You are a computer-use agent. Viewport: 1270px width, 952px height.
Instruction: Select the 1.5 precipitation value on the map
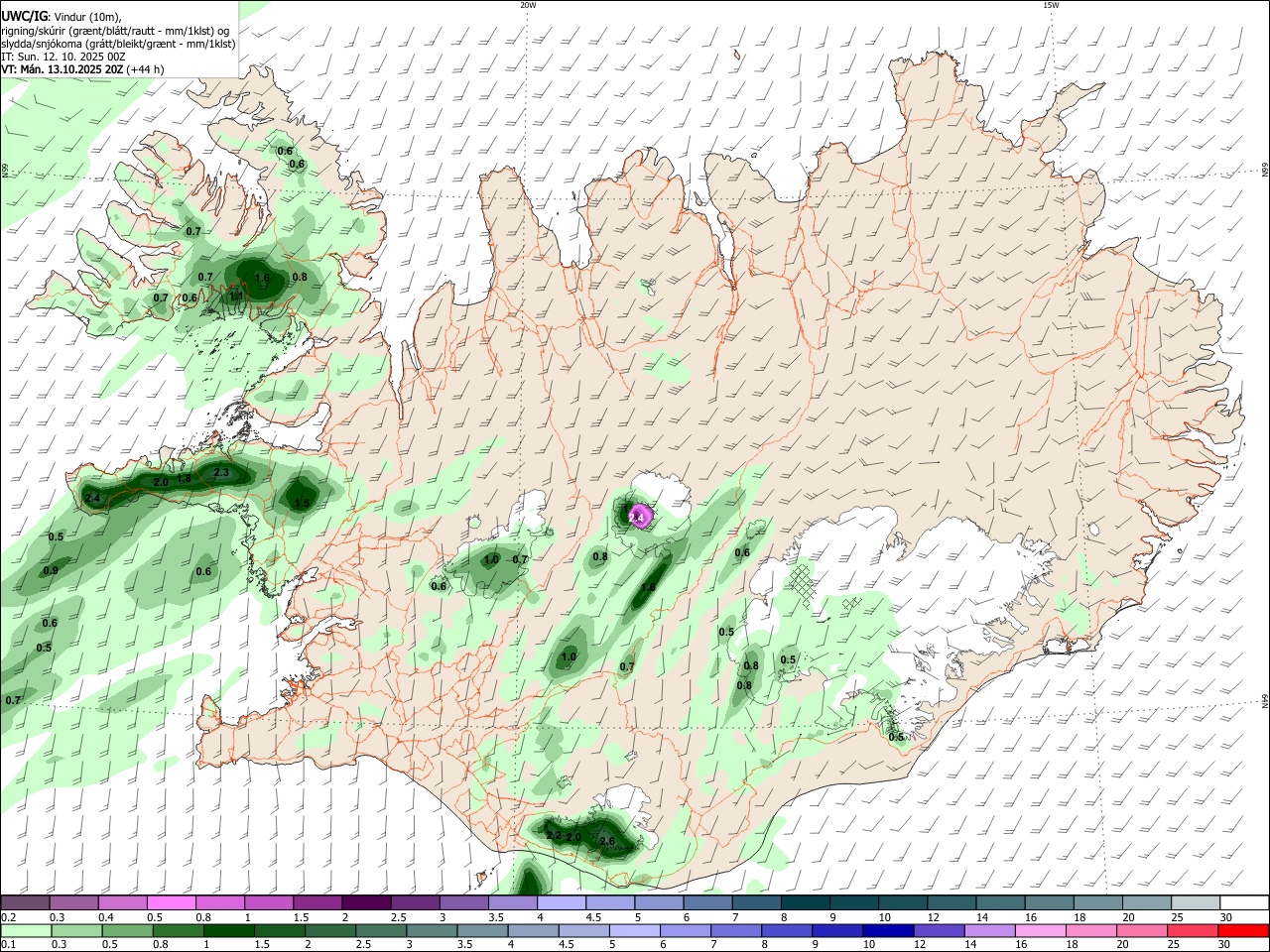(302, 504)
